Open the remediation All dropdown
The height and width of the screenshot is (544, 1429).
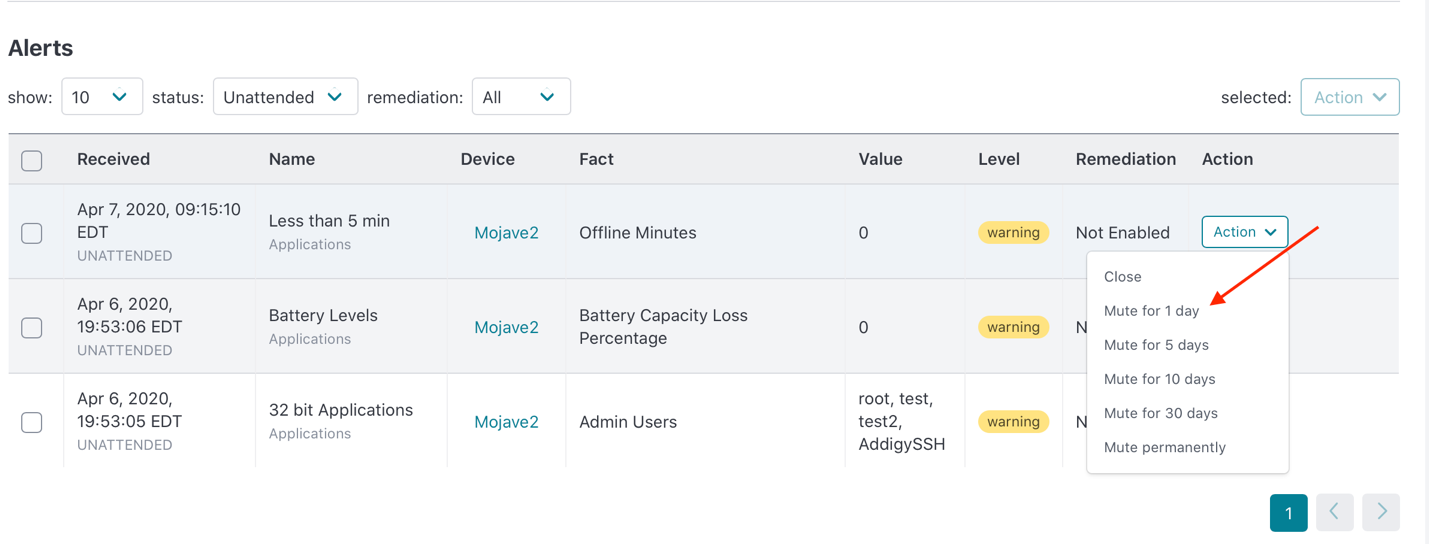point(520,97)
